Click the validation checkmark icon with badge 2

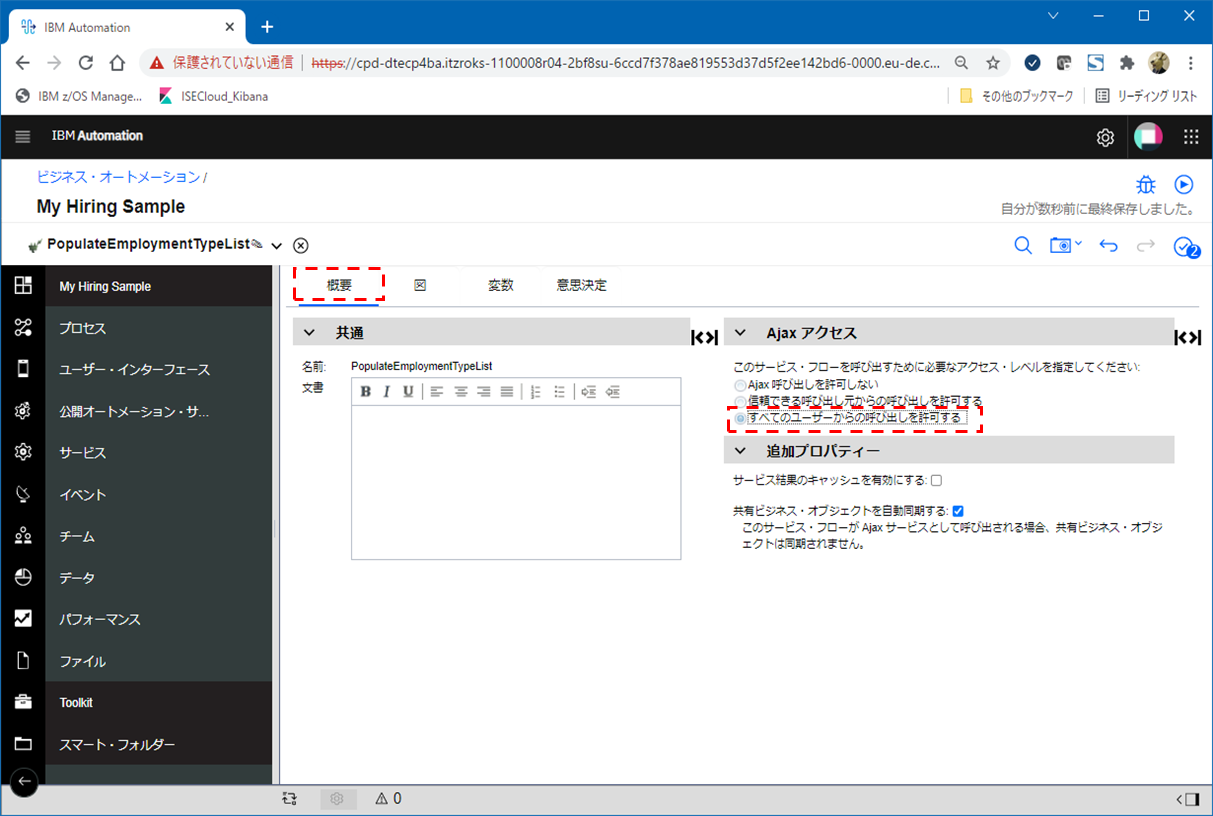[1186, 246]
